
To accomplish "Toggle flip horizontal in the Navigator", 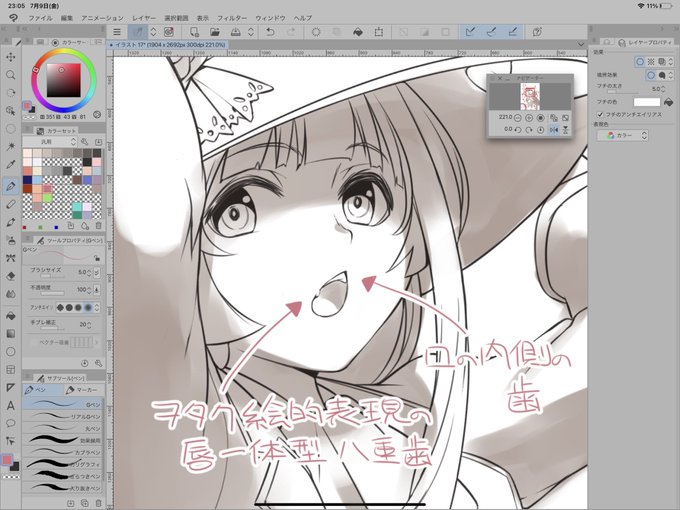I will pyautogui.click(x=554, y=130).
